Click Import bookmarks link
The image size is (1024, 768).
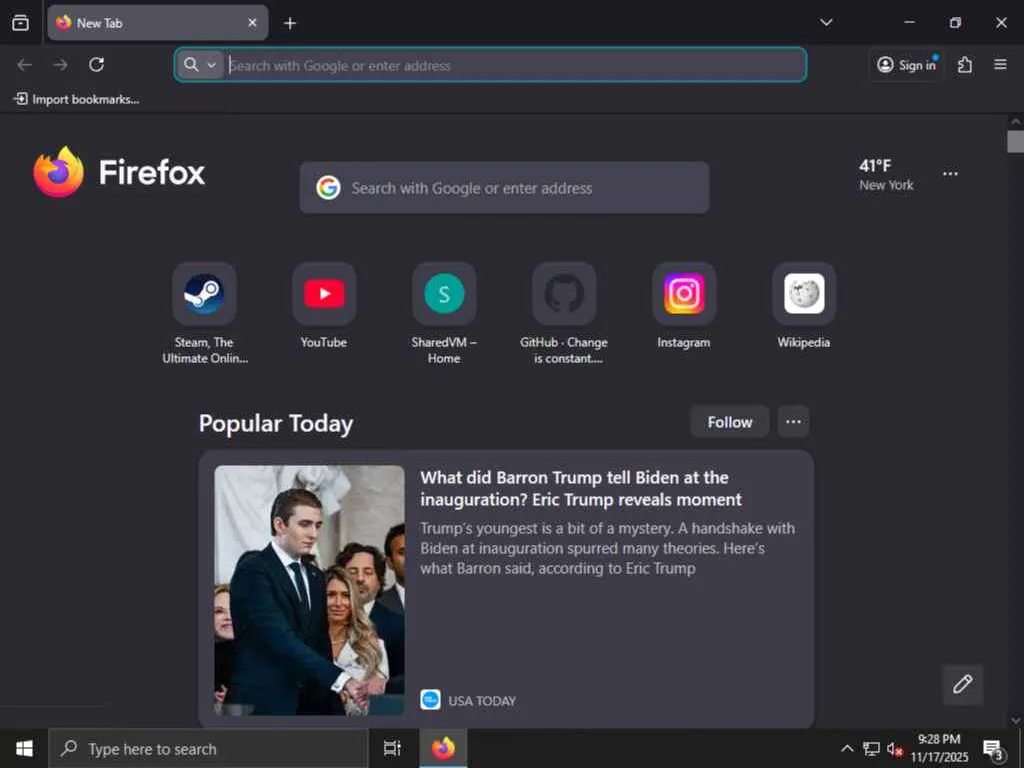[x=76, y=99]
